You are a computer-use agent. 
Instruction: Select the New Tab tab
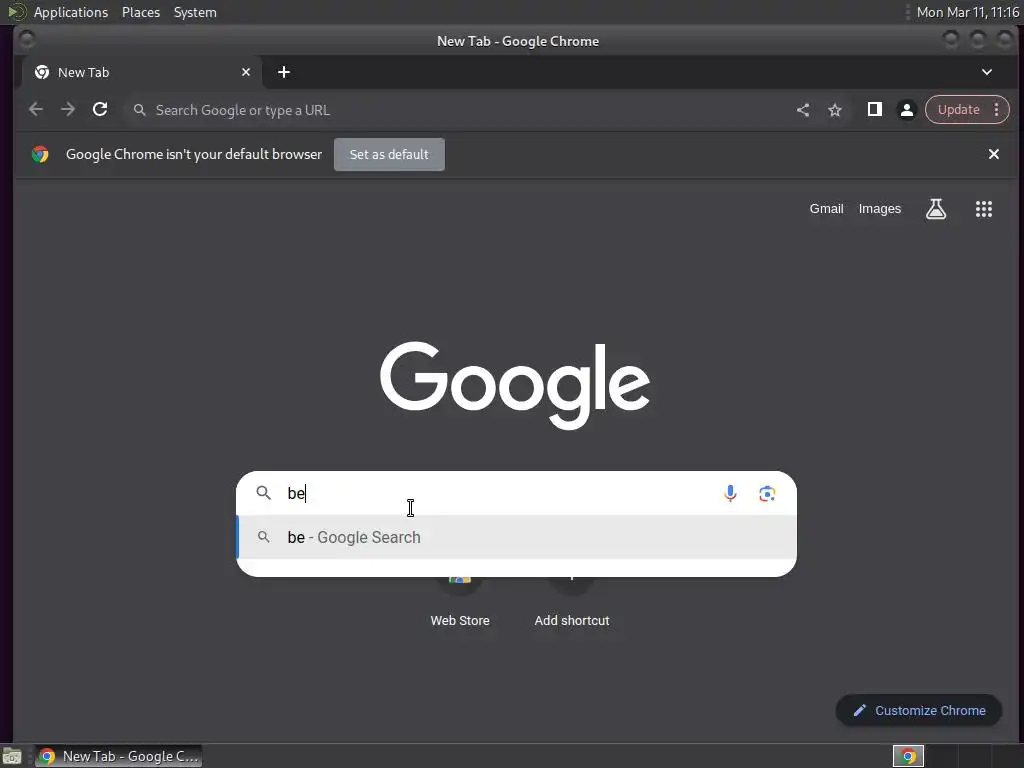click(142, 72)
